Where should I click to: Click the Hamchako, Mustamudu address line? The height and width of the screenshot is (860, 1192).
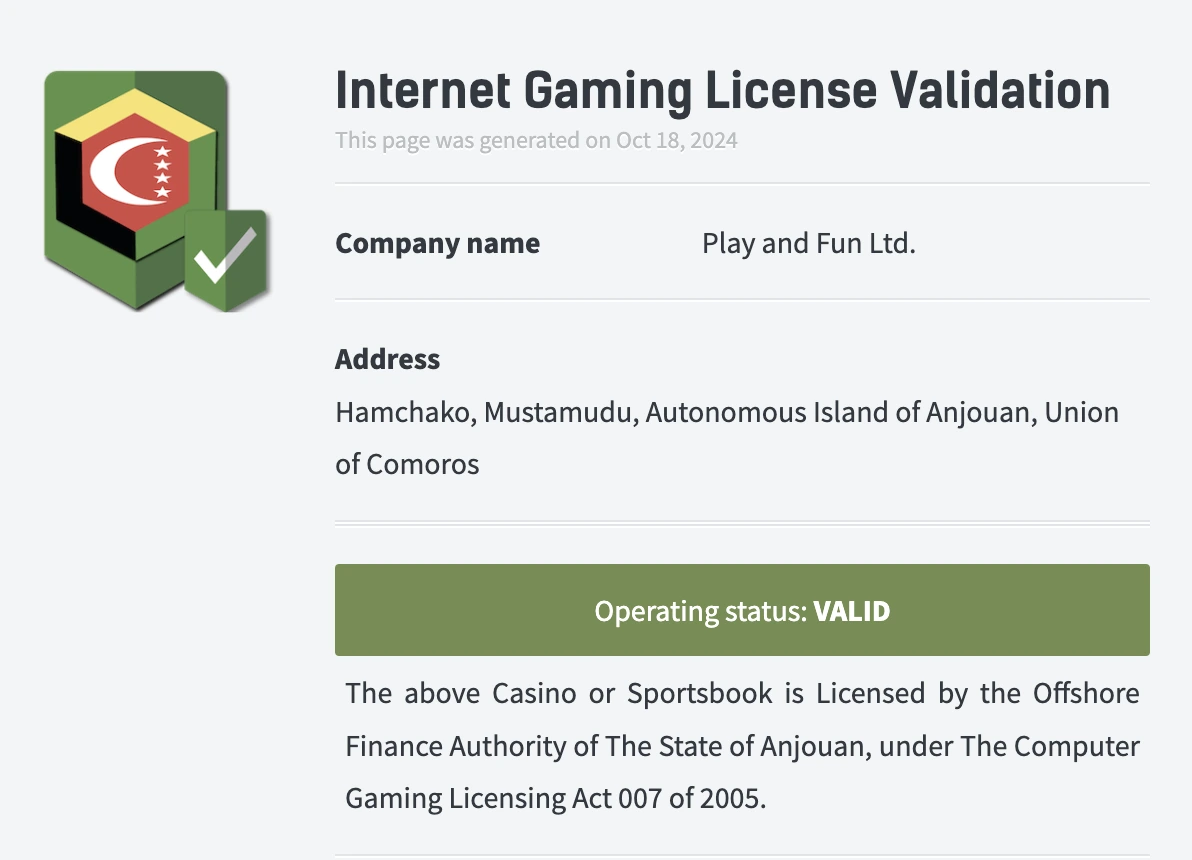click(727, 412)
